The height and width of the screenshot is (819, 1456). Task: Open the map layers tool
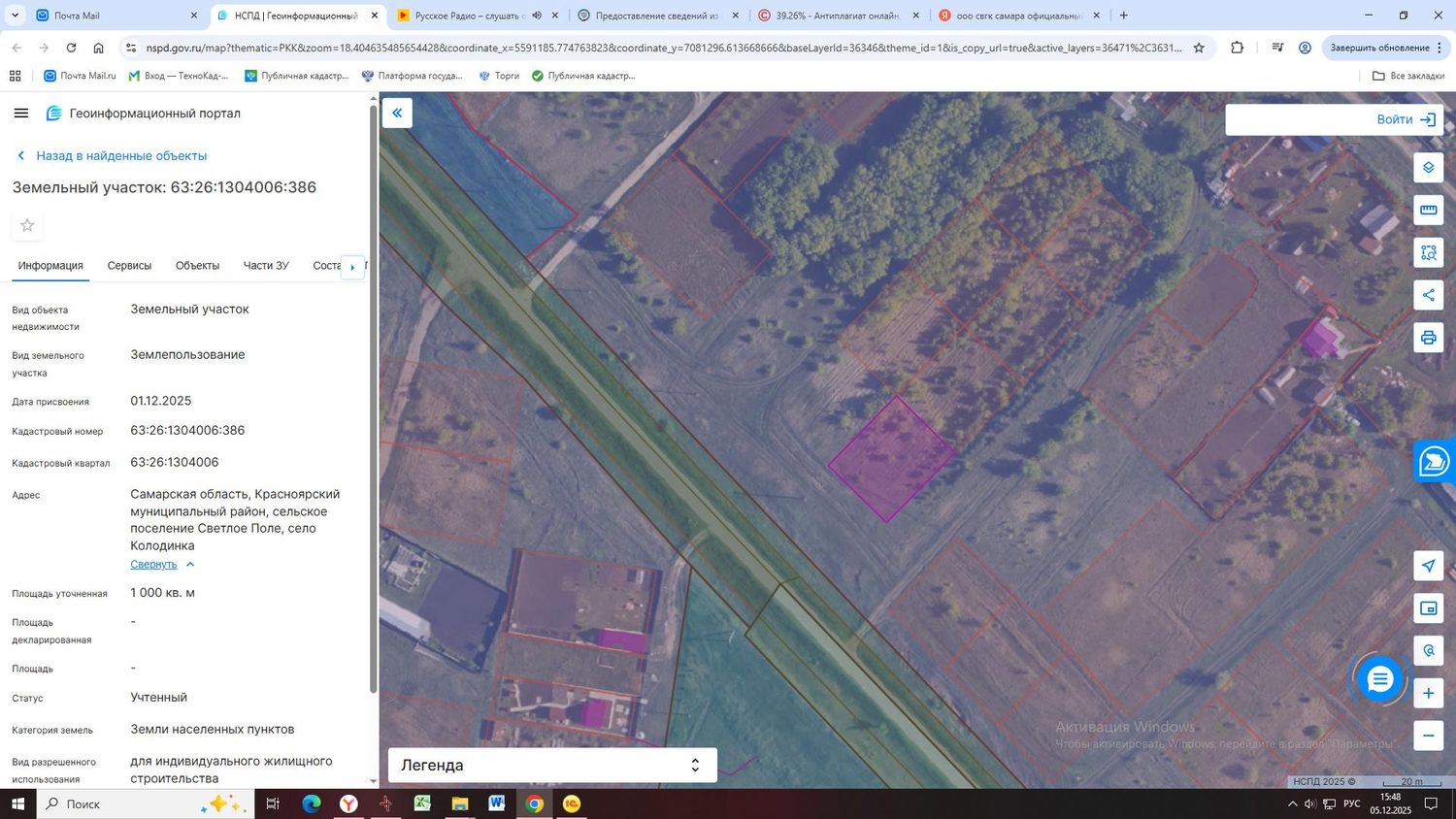point(1428,168)
